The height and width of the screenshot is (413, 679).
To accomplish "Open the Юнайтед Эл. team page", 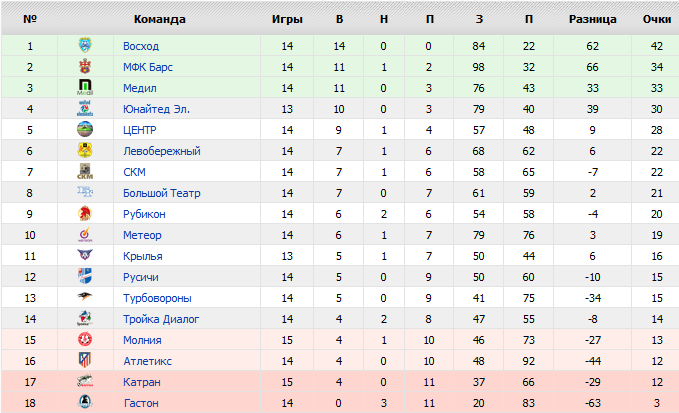I will (156, 109).
